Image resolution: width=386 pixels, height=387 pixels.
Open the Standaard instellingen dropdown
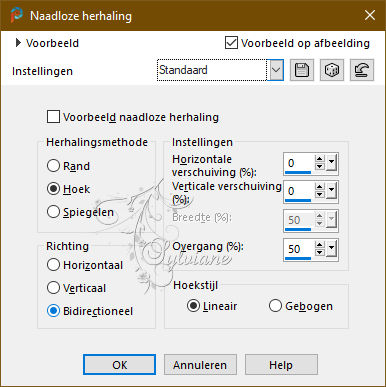tap(276, 70)
